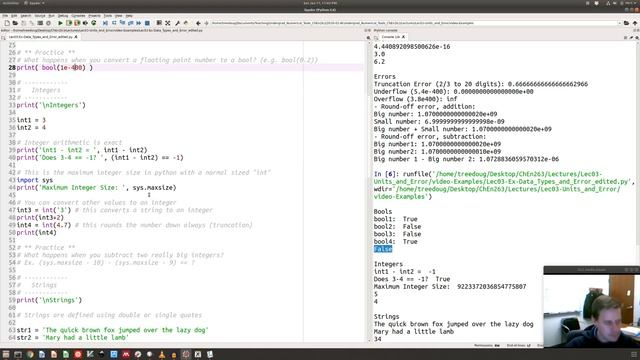Close the Console 1/A tab
Viewport: 640px width, 360px height.
403,37
